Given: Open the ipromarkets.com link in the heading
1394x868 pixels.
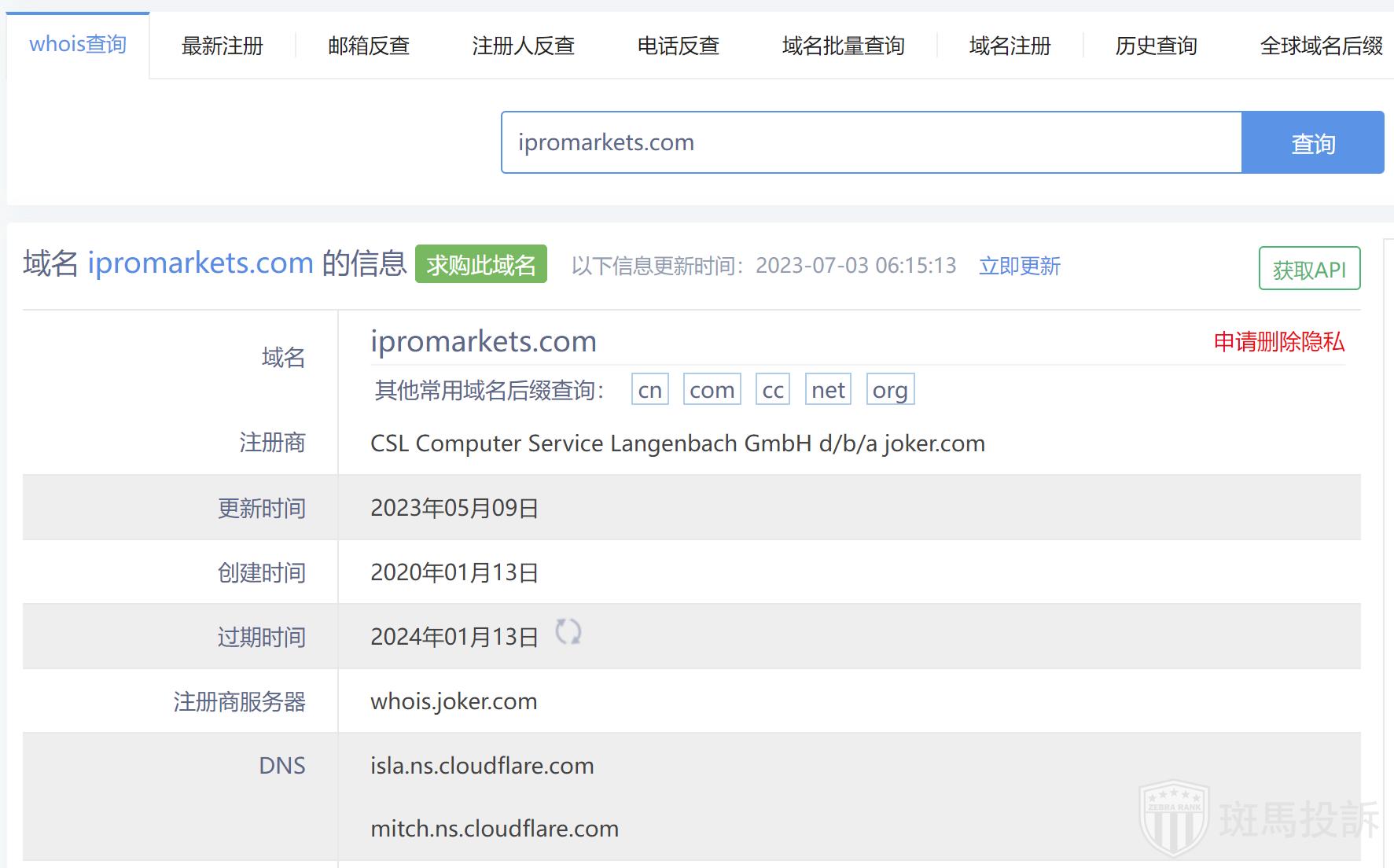Looking at the screenshot, I should click(x=200, y=263).
